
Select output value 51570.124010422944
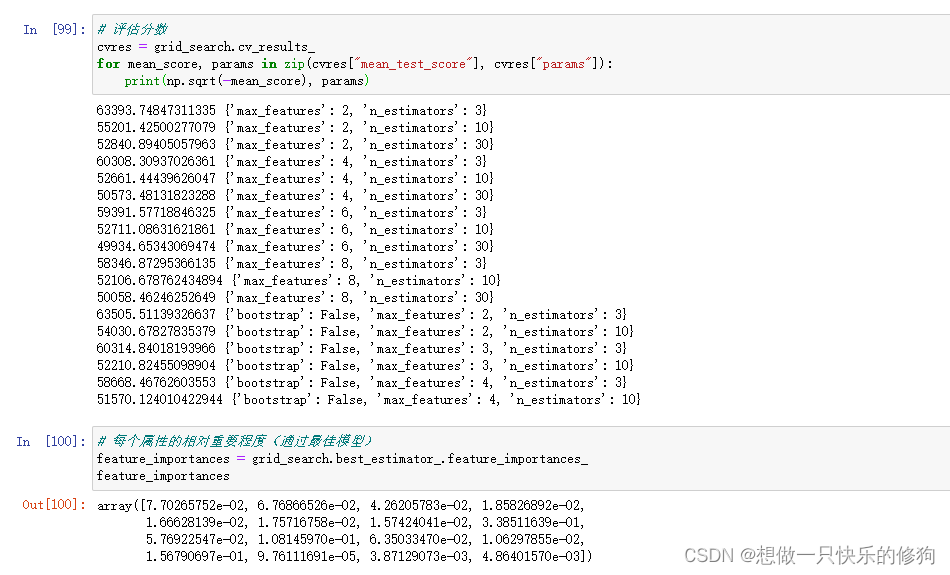159,399
